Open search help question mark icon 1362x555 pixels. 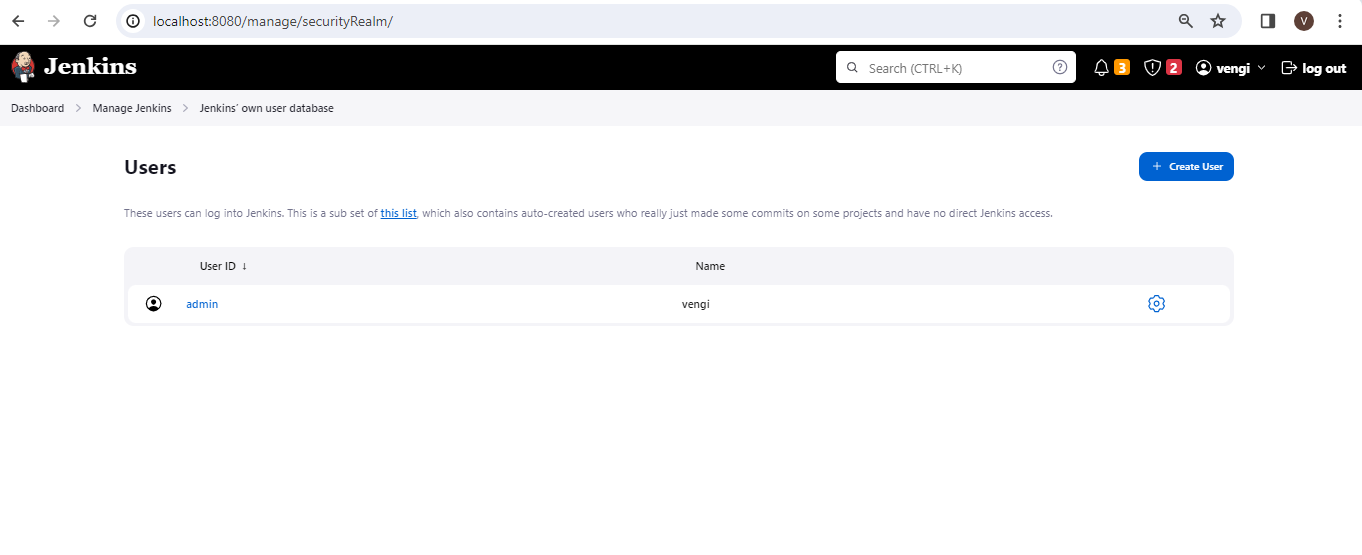tap(1060, 67)
